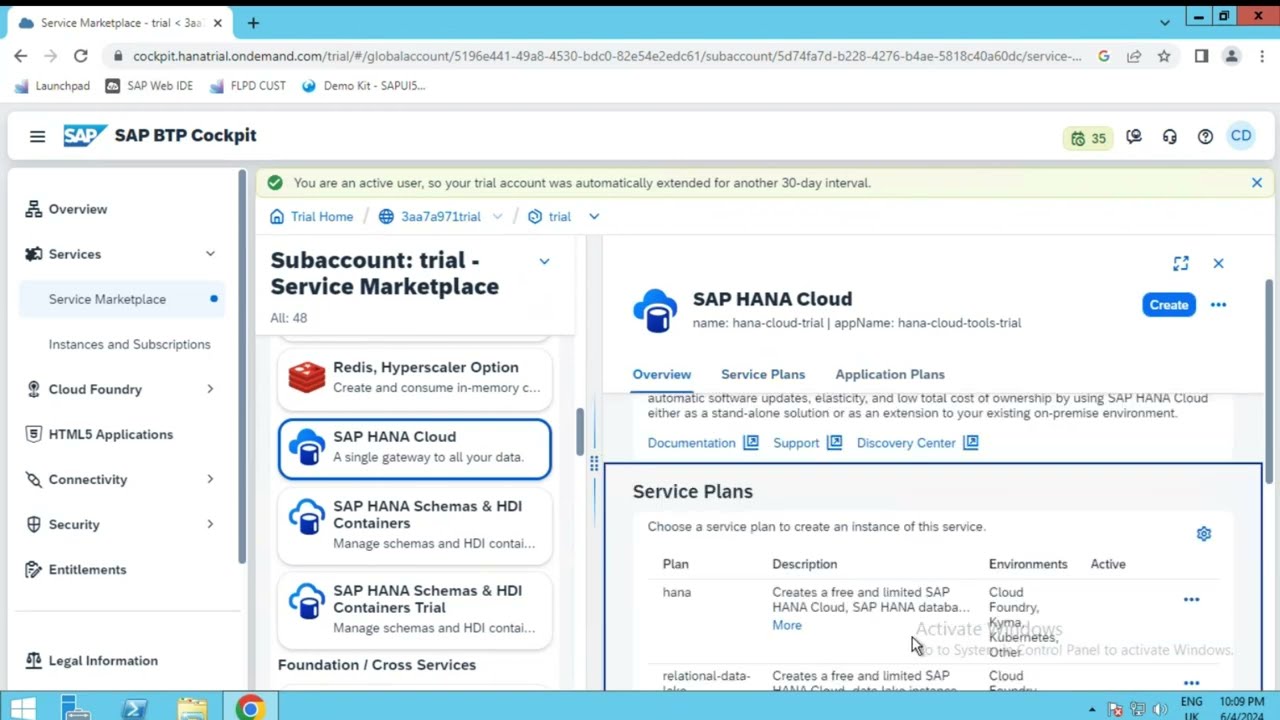1280x720 pixels.
Task: Open File Explorer from the taskbar
Action: [191, 709]
